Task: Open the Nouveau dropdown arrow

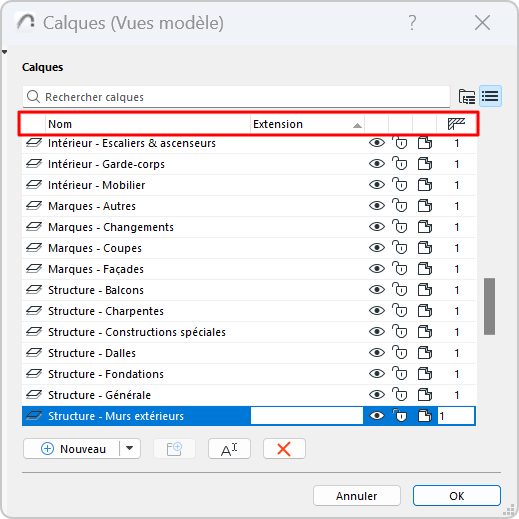Action: 130,449
